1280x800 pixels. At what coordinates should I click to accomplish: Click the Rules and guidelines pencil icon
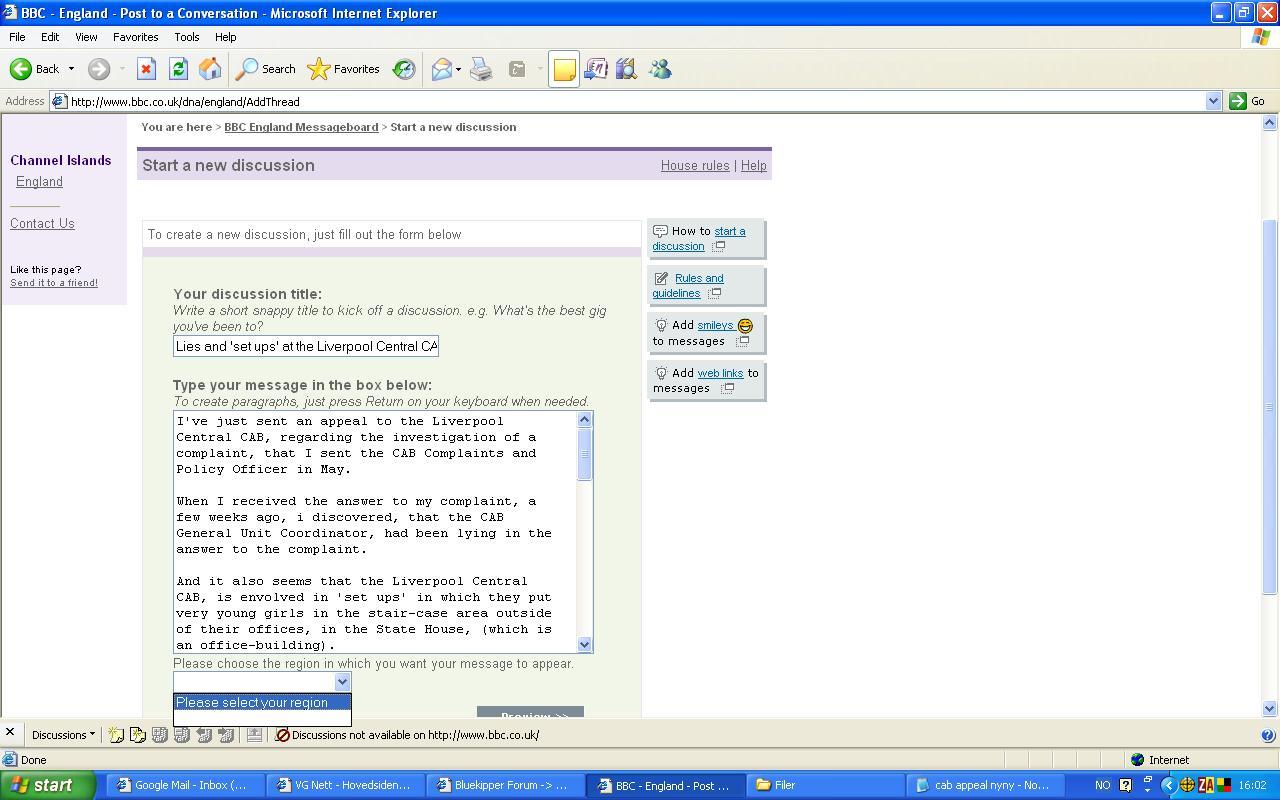click(x=661, y=278)
